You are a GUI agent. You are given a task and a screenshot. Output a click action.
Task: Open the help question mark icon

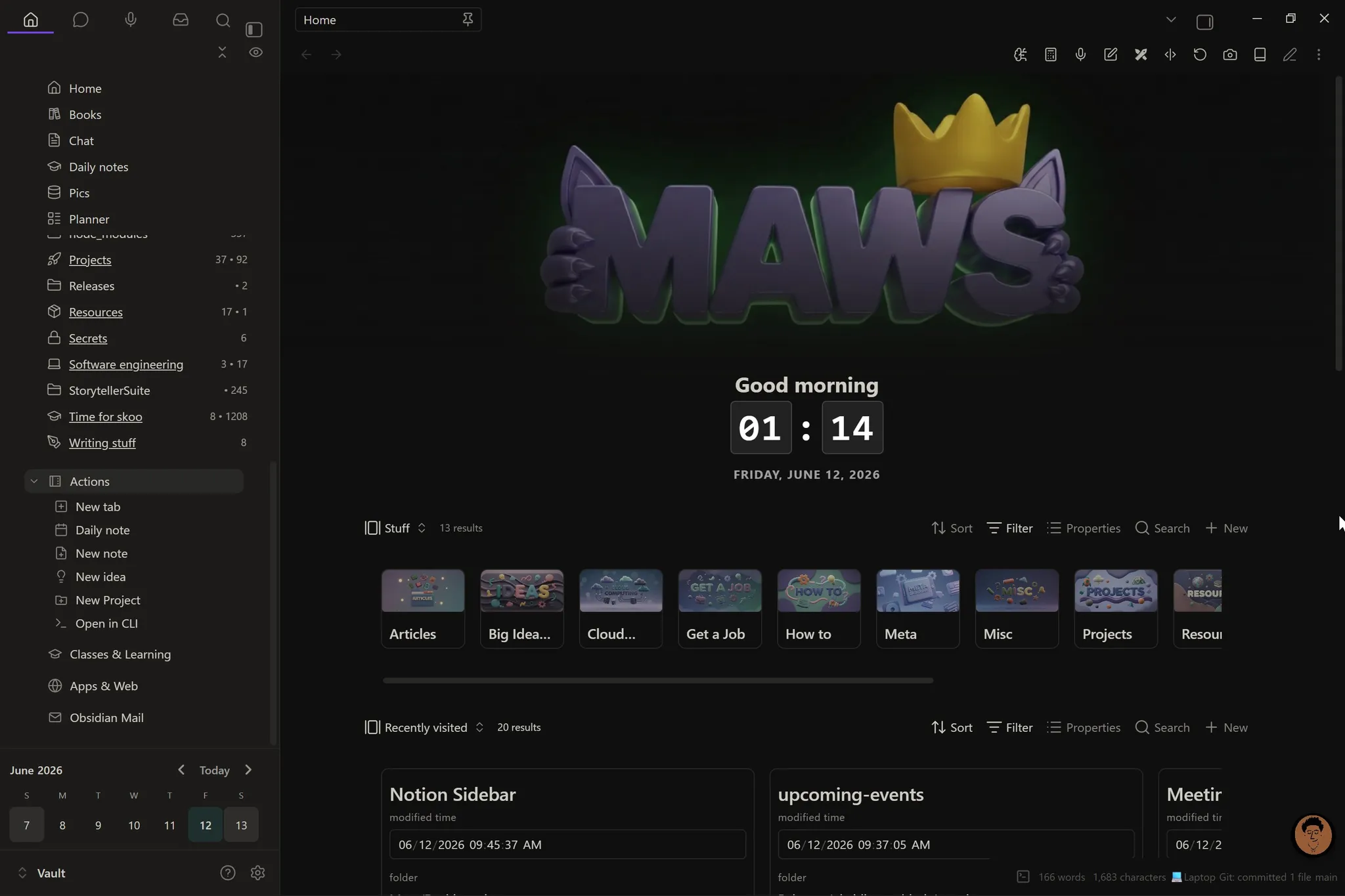pos(228,873)
